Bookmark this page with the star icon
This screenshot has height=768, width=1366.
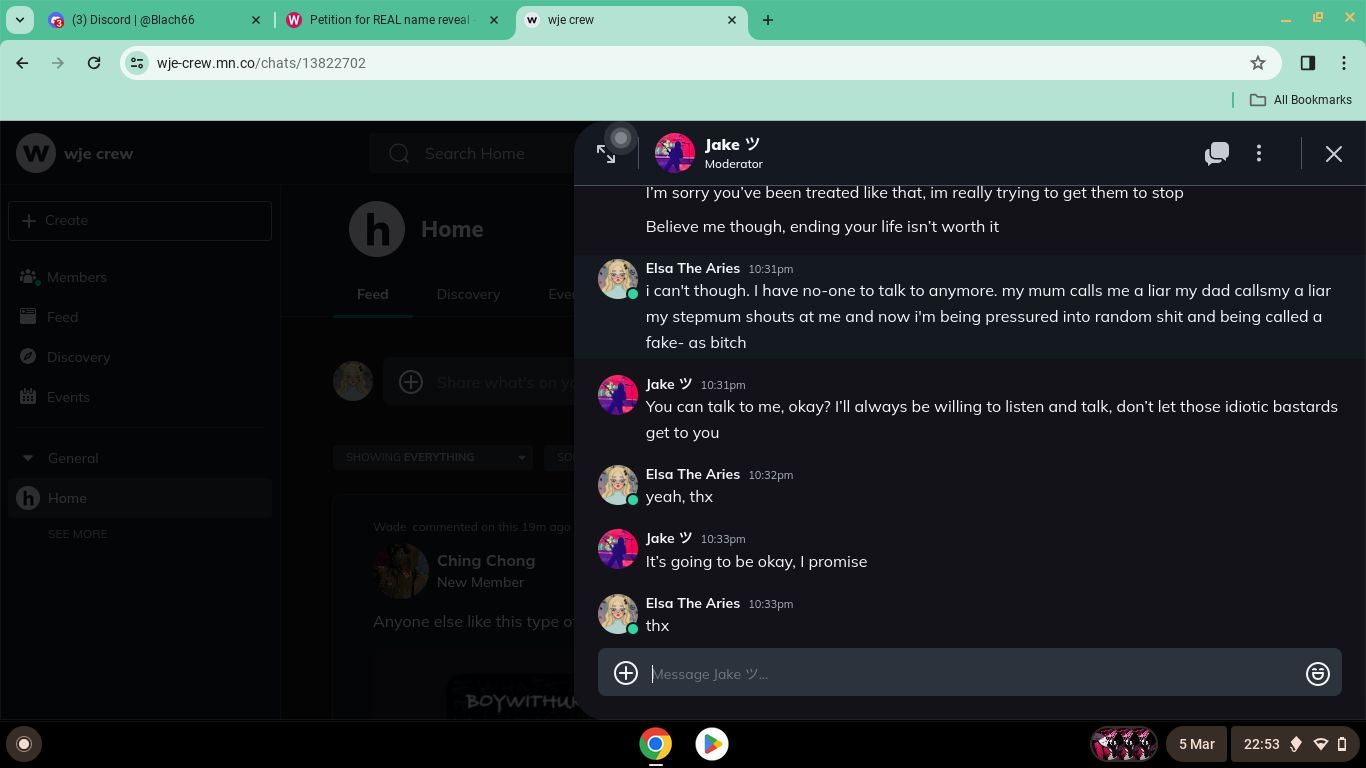[1258, 63]
